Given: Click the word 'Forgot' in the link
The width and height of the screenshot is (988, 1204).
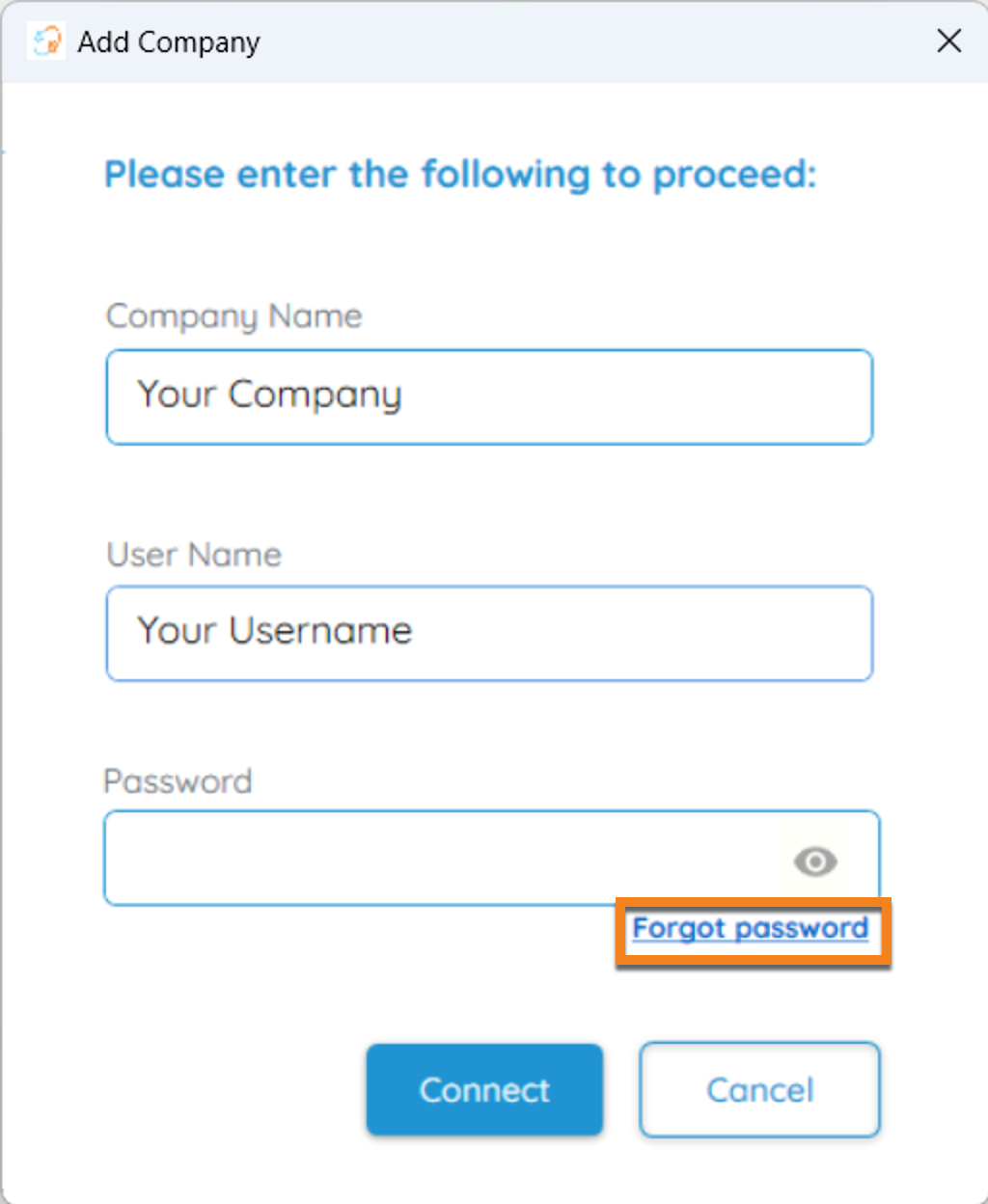Looking at the screenshot, I should 678,928.
